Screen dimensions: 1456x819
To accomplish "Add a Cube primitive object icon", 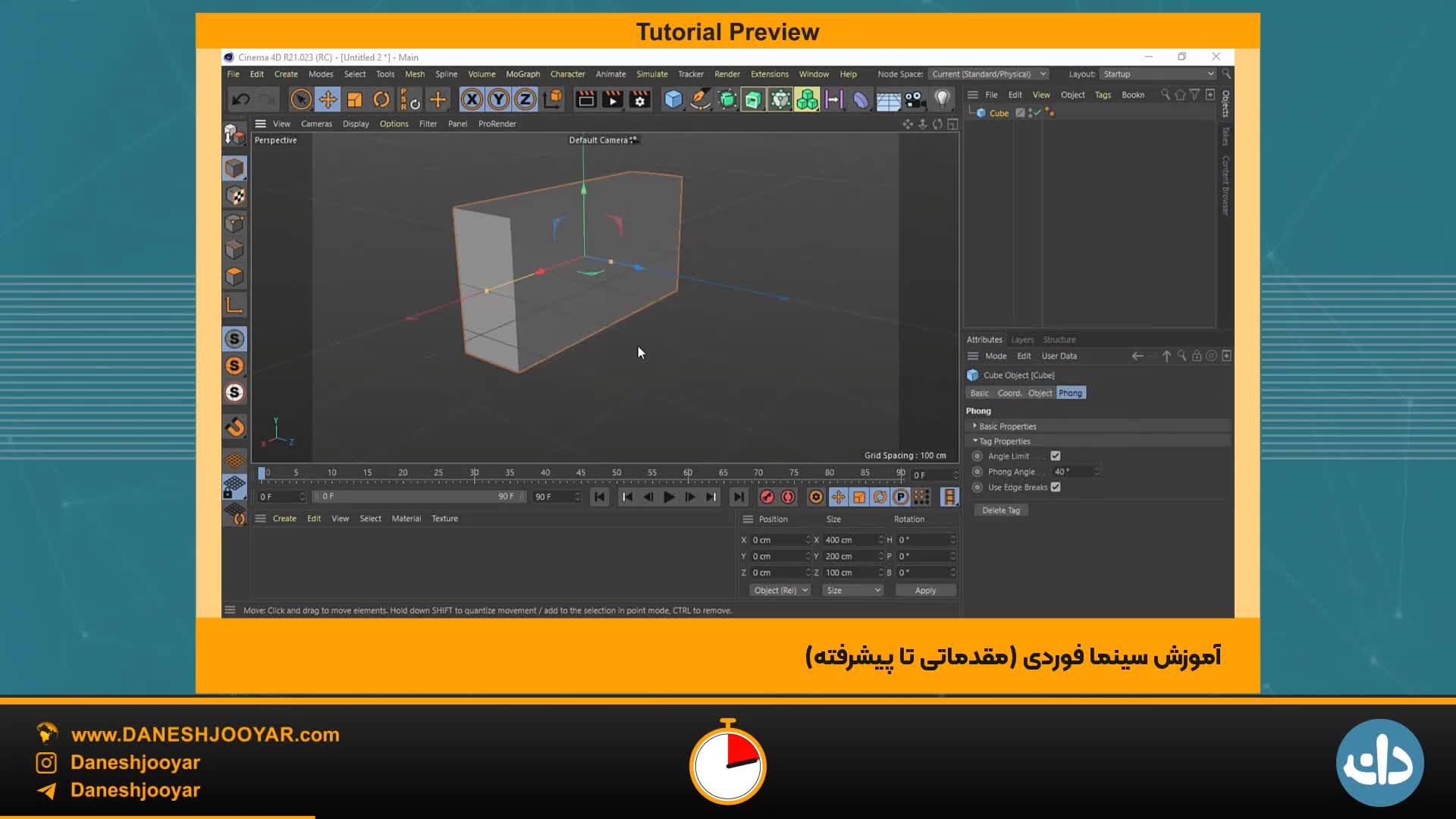I will pos(673,99).
